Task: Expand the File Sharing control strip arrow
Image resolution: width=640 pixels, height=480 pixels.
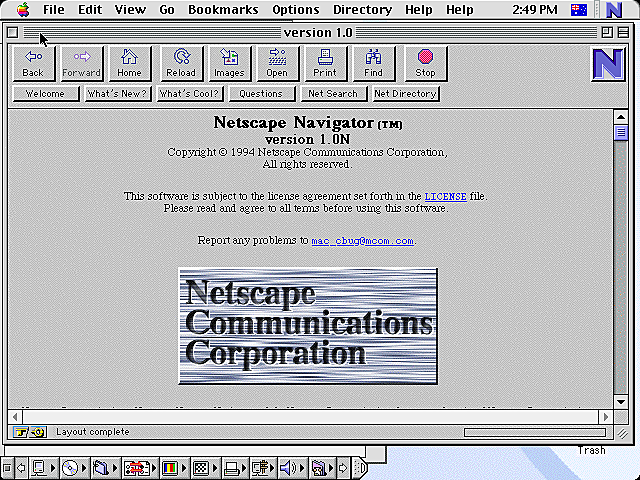Action: coord(115,468)
